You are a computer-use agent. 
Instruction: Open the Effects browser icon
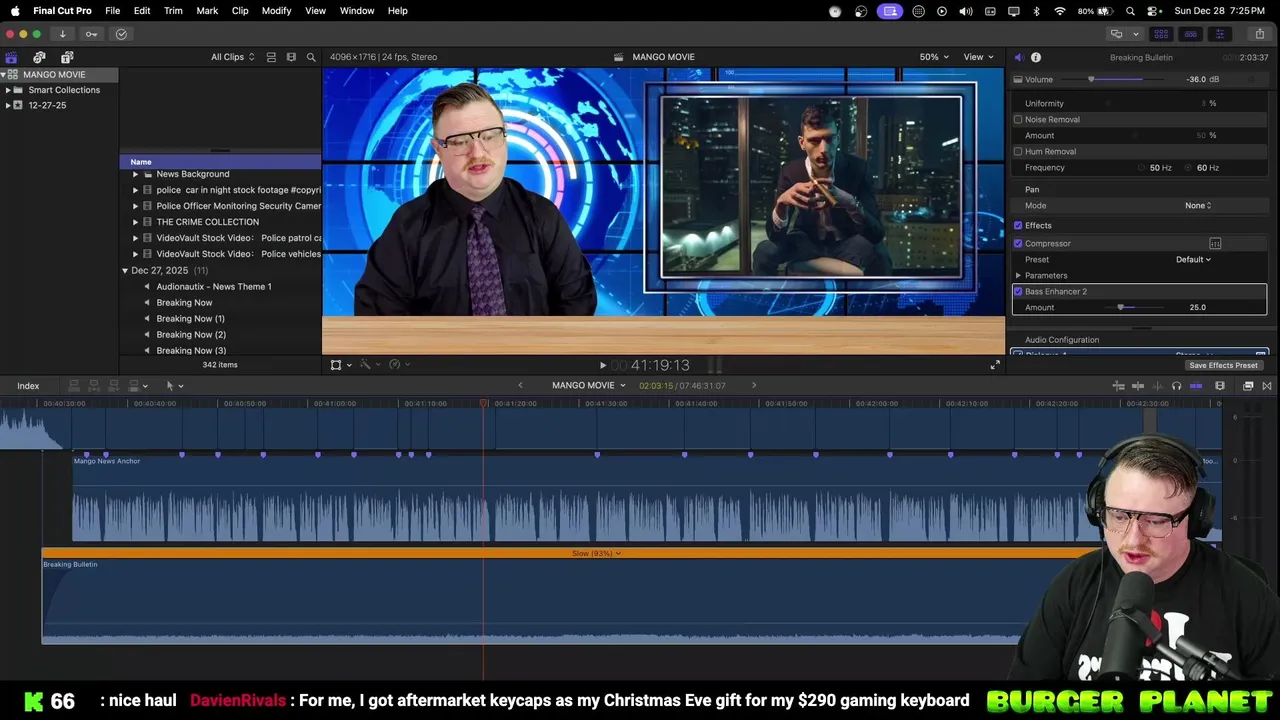tap(1248, 386)
